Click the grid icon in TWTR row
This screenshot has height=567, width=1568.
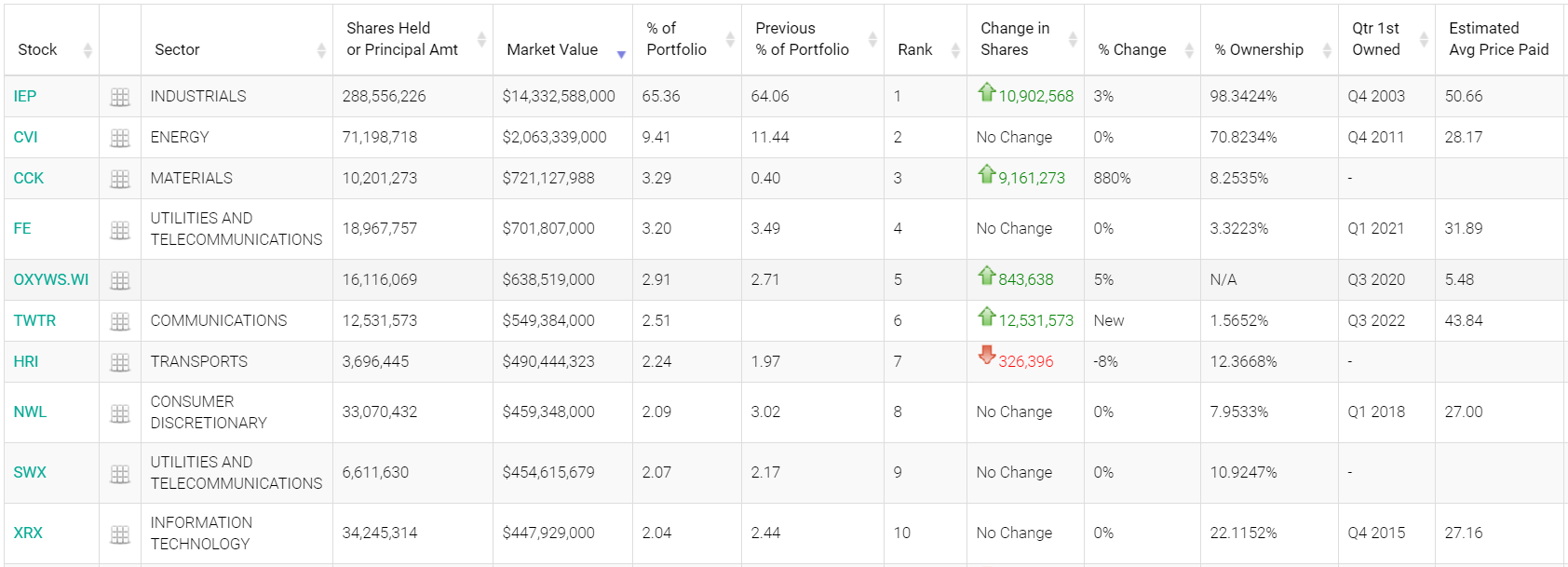[120, 321]
